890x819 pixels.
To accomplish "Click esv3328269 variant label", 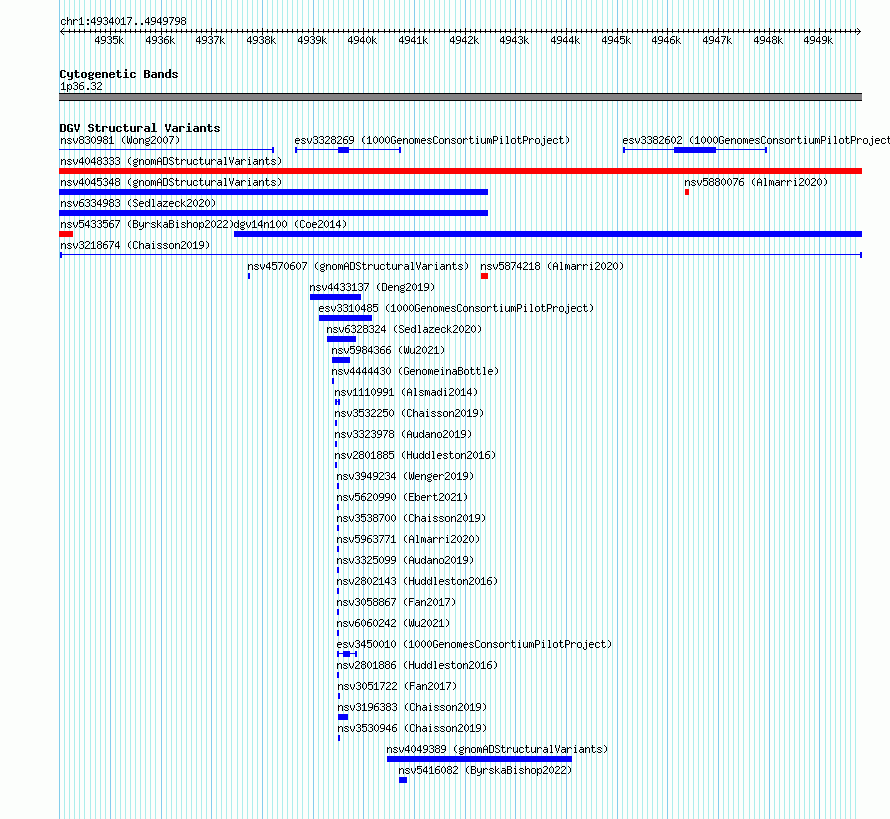I will point(432,140).
